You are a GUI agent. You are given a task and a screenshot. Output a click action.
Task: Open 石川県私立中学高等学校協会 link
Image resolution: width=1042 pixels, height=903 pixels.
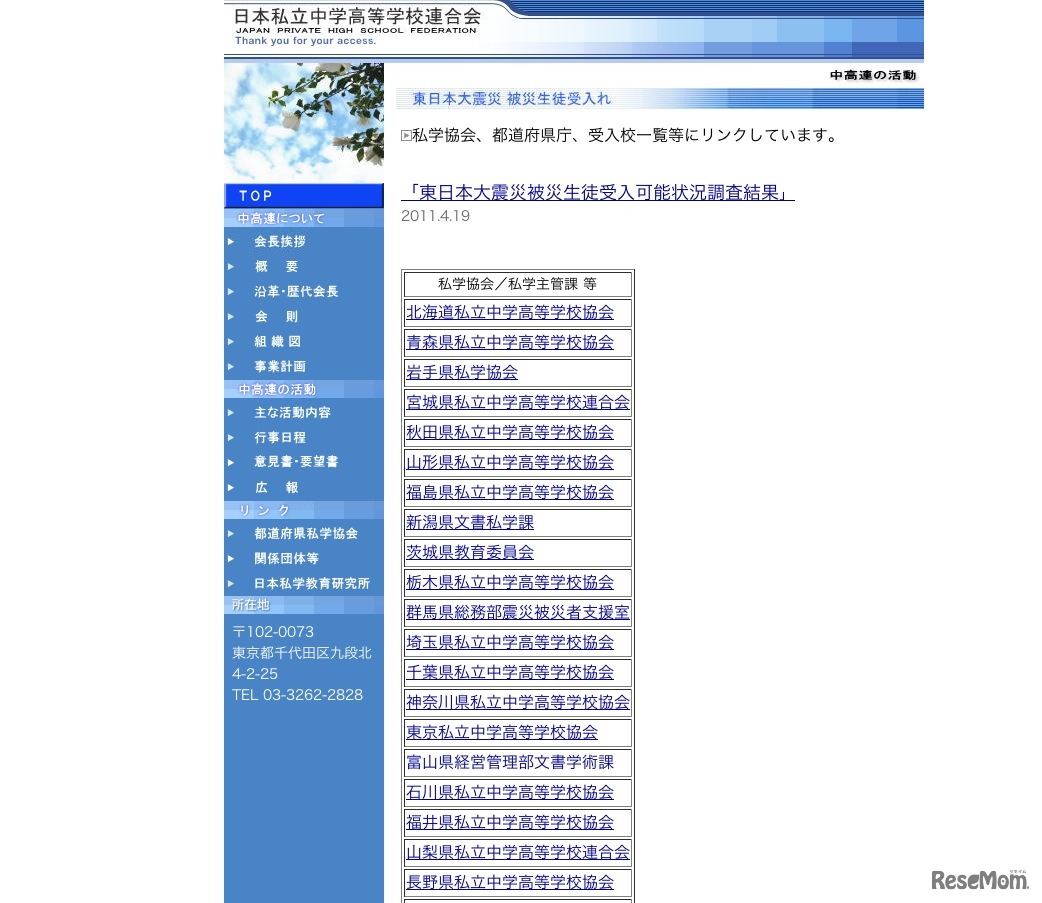tap(510, 792)
